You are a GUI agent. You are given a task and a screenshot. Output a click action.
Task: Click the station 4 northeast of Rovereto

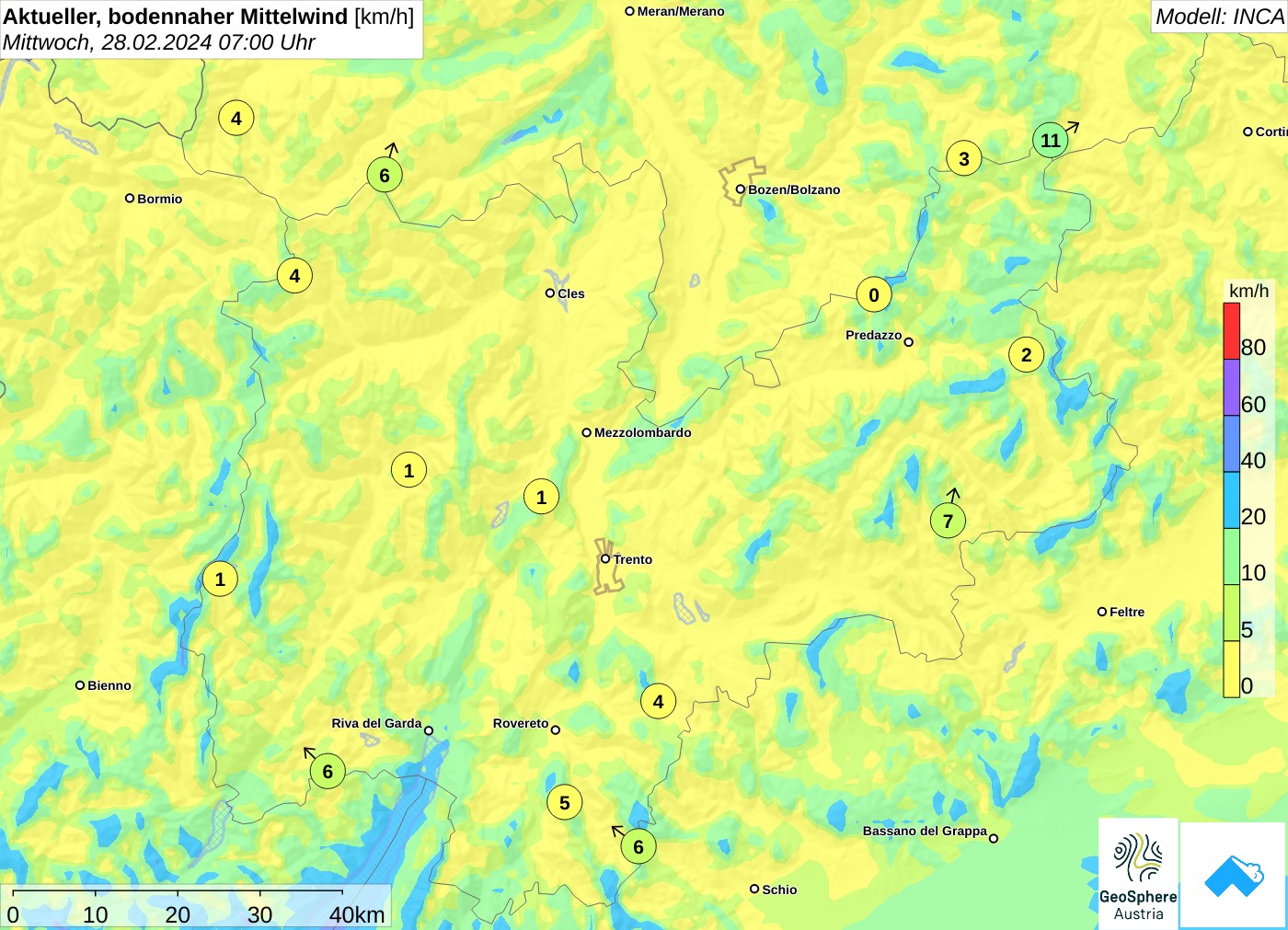(x=659, y=701)
